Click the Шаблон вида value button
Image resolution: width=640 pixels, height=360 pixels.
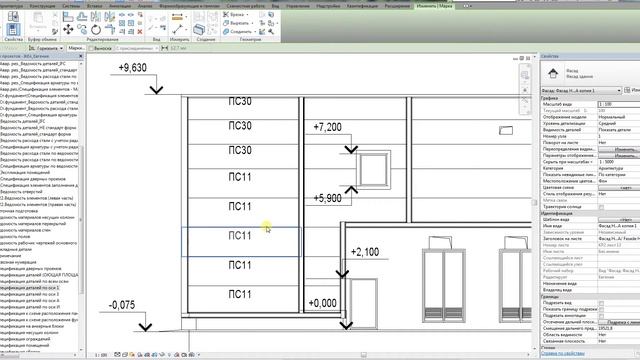click(620, 220)
